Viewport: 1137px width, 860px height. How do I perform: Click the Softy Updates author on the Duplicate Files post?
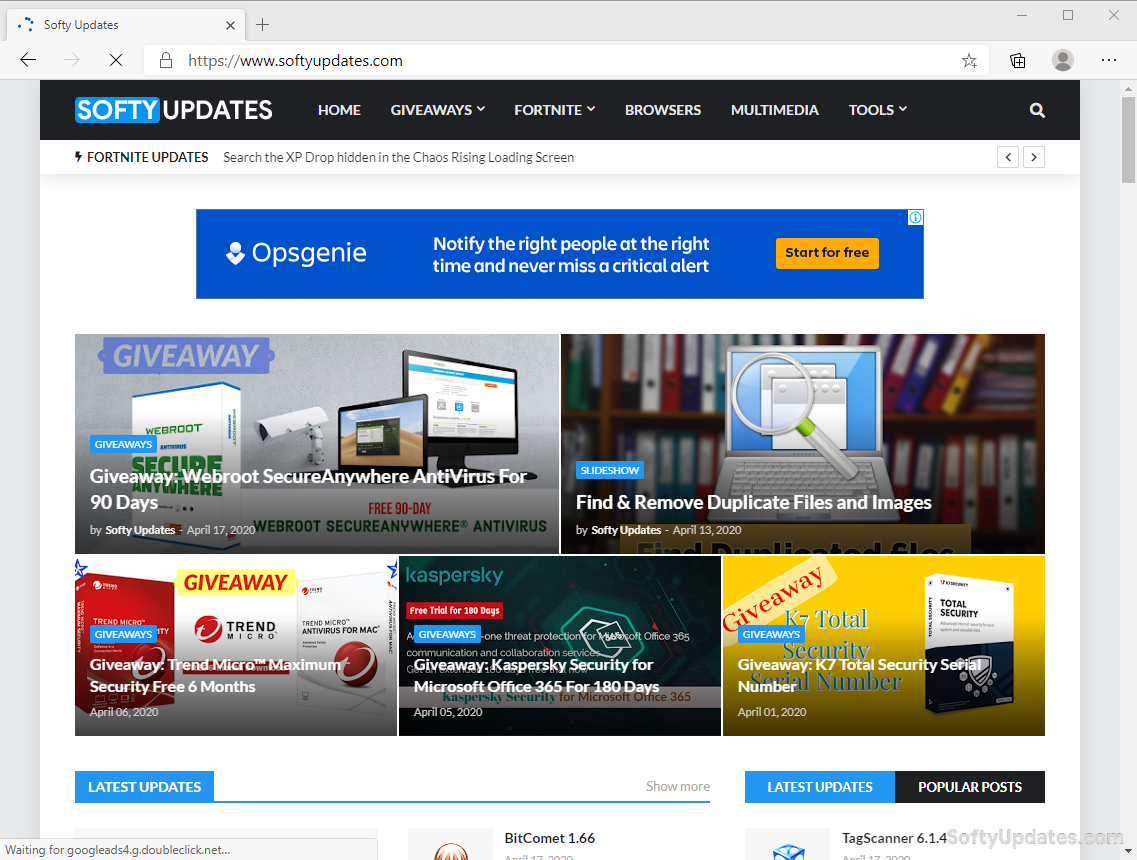click(626, 530)
